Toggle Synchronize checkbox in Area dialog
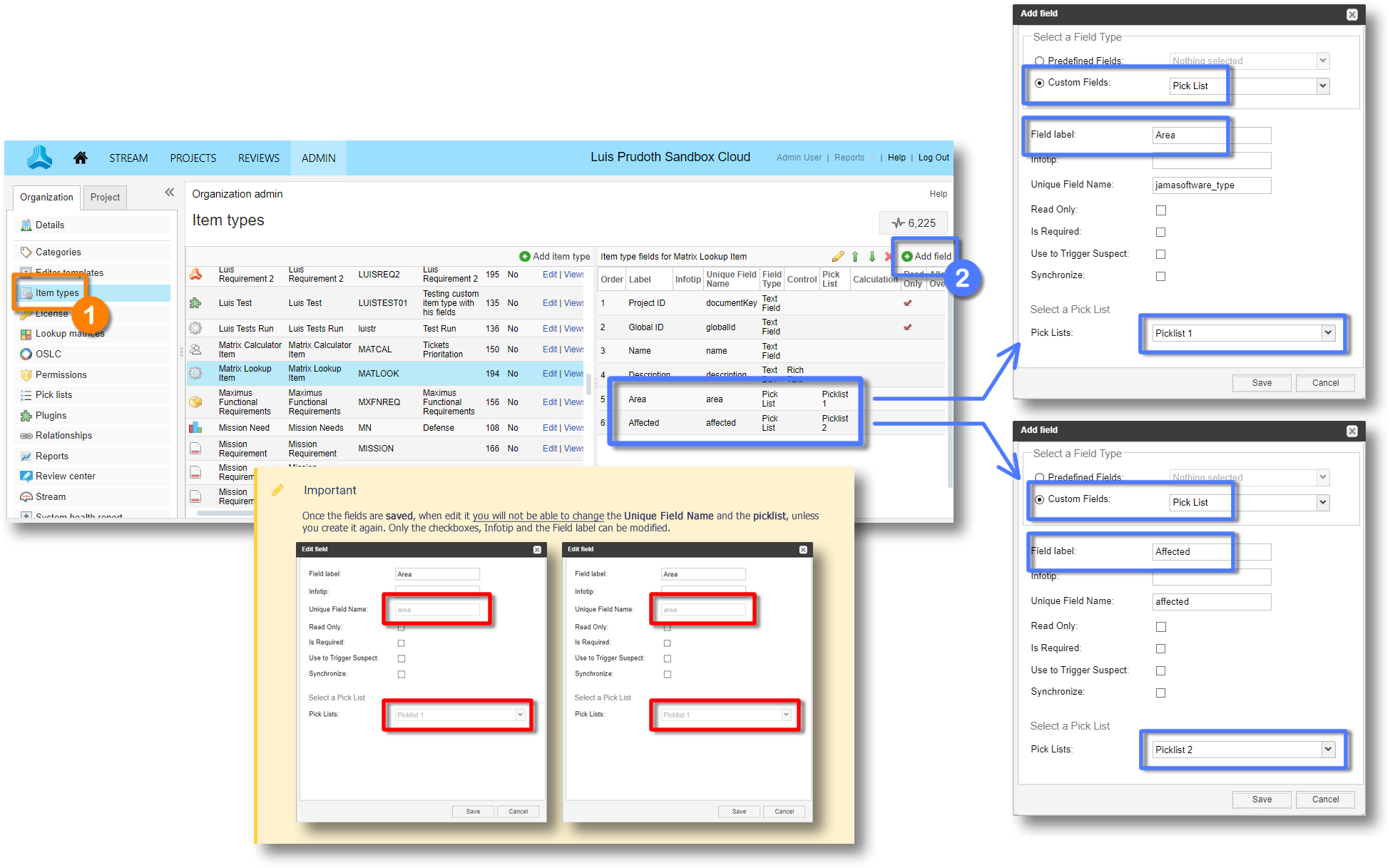 click(x=1161, y=276)
